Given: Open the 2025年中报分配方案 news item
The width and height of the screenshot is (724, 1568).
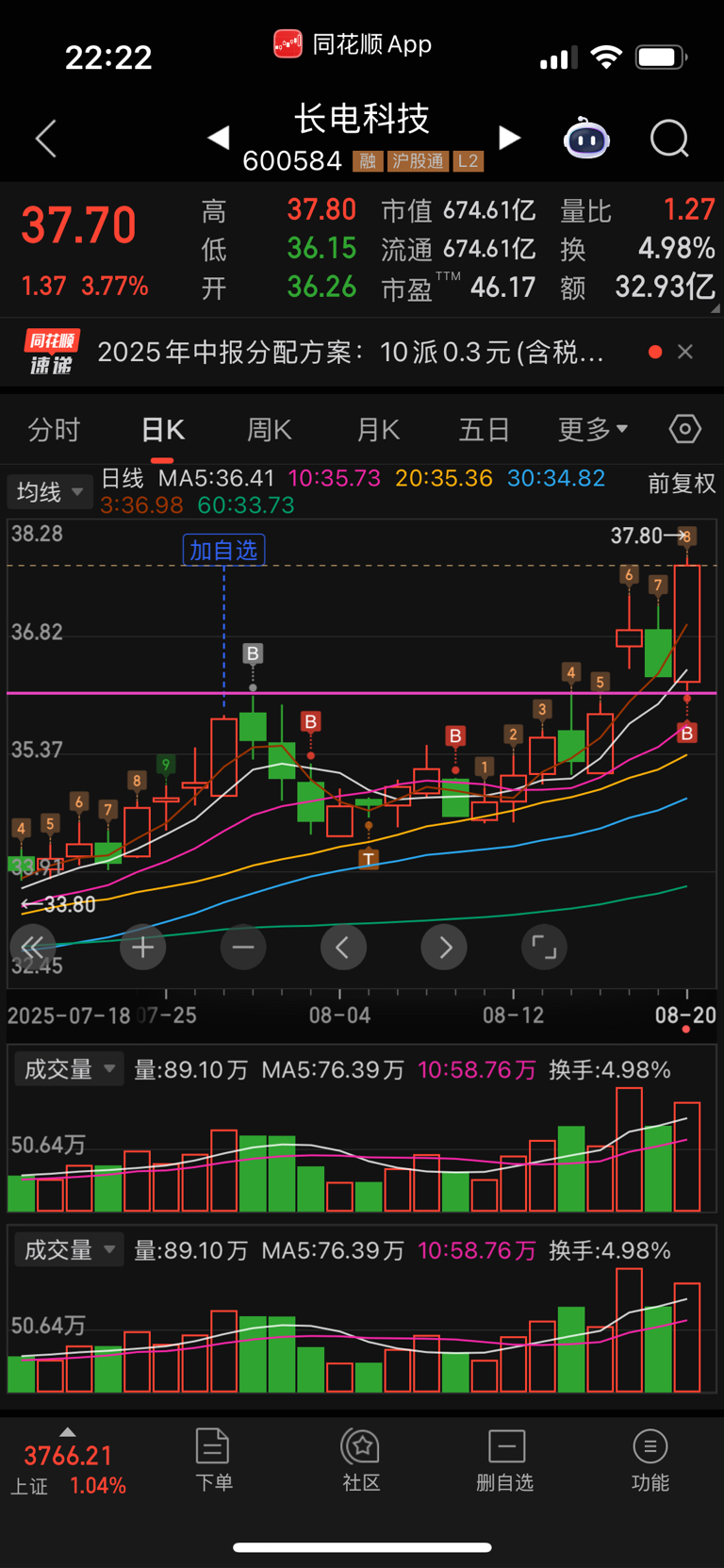Looking at the screenshot, I should pyautogui.click(x=351, y=352).
